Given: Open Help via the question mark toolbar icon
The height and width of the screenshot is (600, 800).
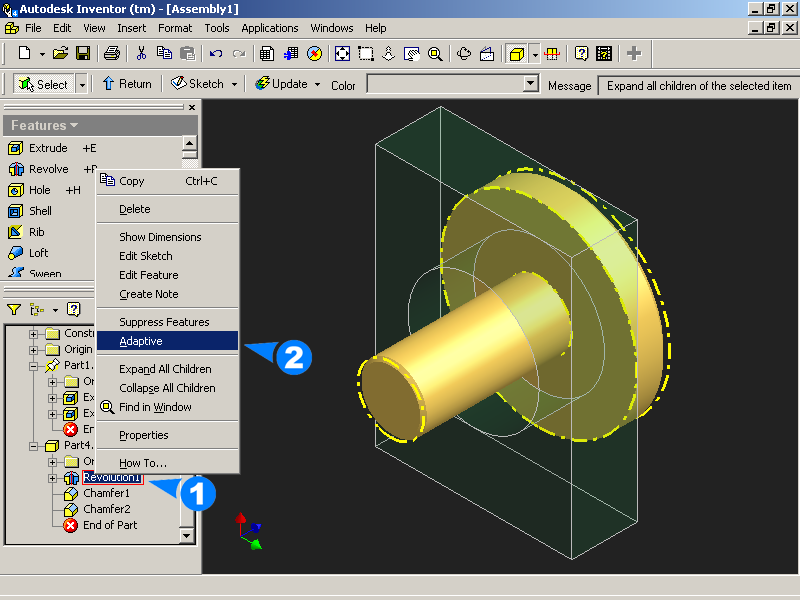Looking at the screenshot, I should click(x=581, y=53).
